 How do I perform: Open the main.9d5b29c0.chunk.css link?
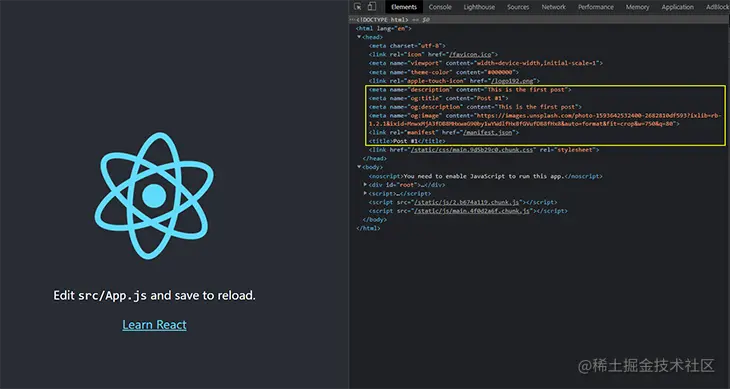tap(471, 150)
